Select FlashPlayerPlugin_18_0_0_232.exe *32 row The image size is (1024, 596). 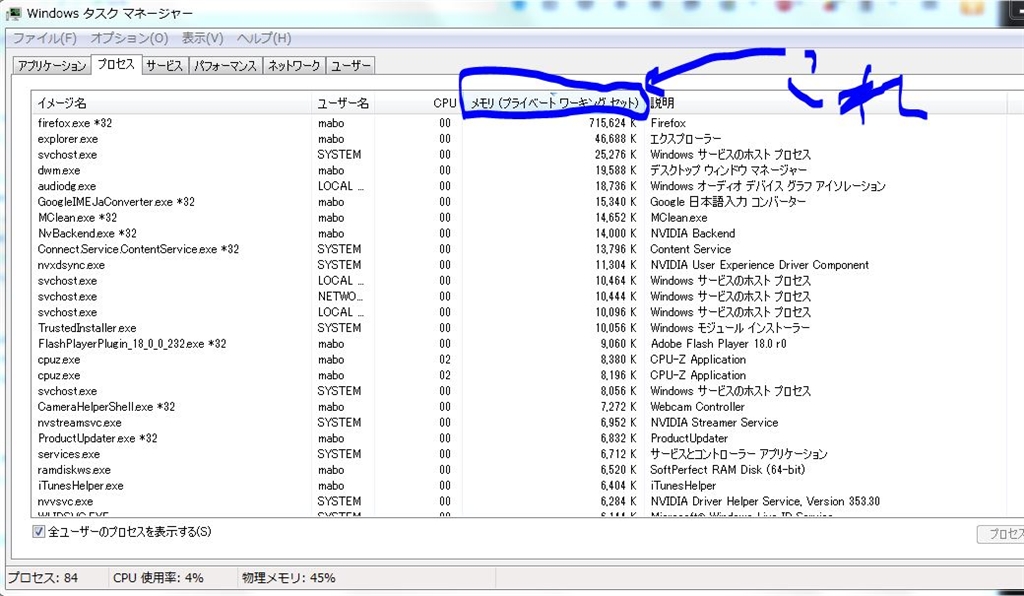click(x=519, y=343)
